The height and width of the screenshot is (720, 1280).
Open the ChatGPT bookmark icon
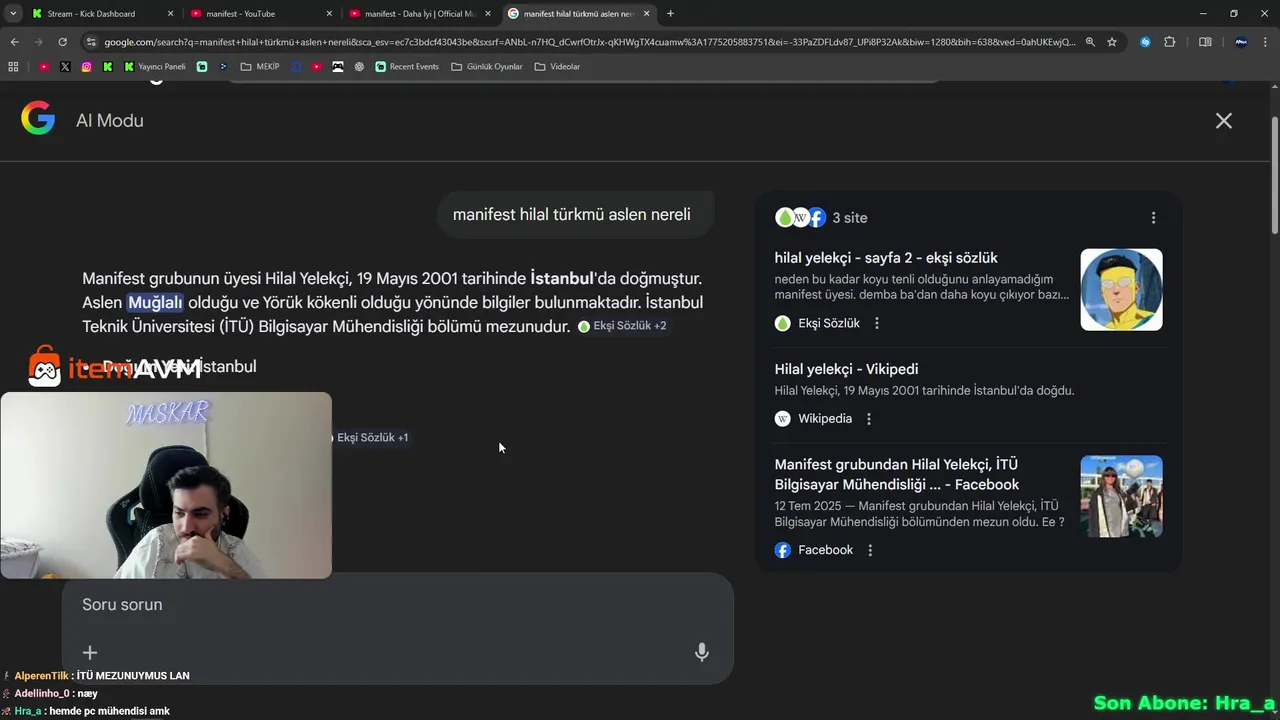tap(359, 67)
